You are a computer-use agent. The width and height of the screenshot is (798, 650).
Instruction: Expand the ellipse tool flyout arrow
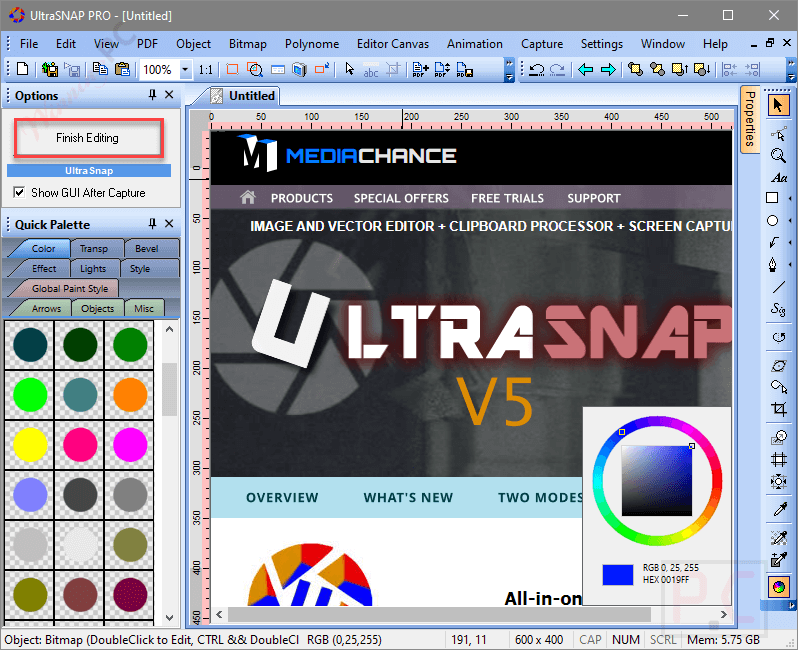789,220
